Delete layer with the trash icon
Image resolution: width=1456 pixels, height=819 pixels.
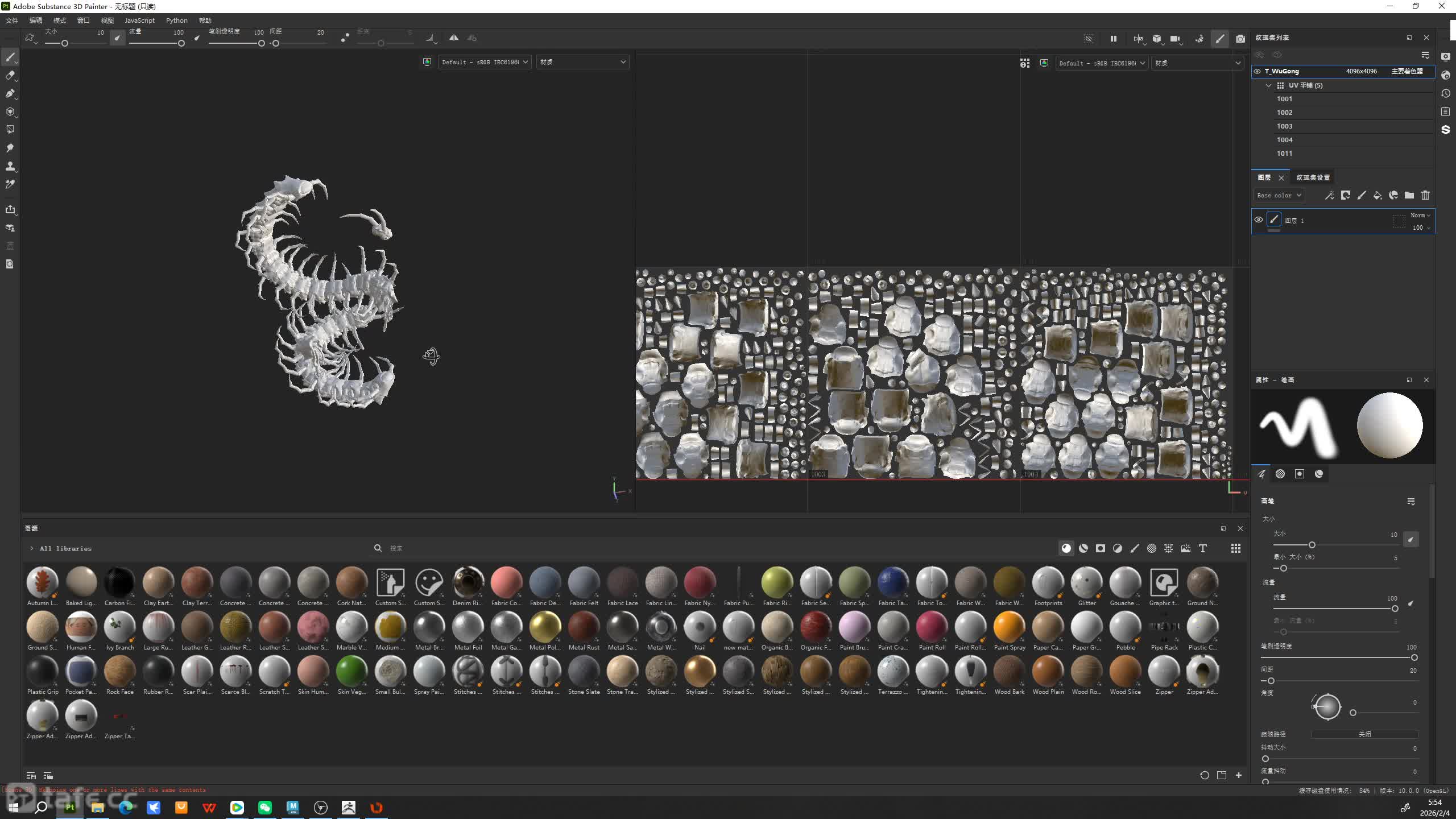tap(1425, 195)
